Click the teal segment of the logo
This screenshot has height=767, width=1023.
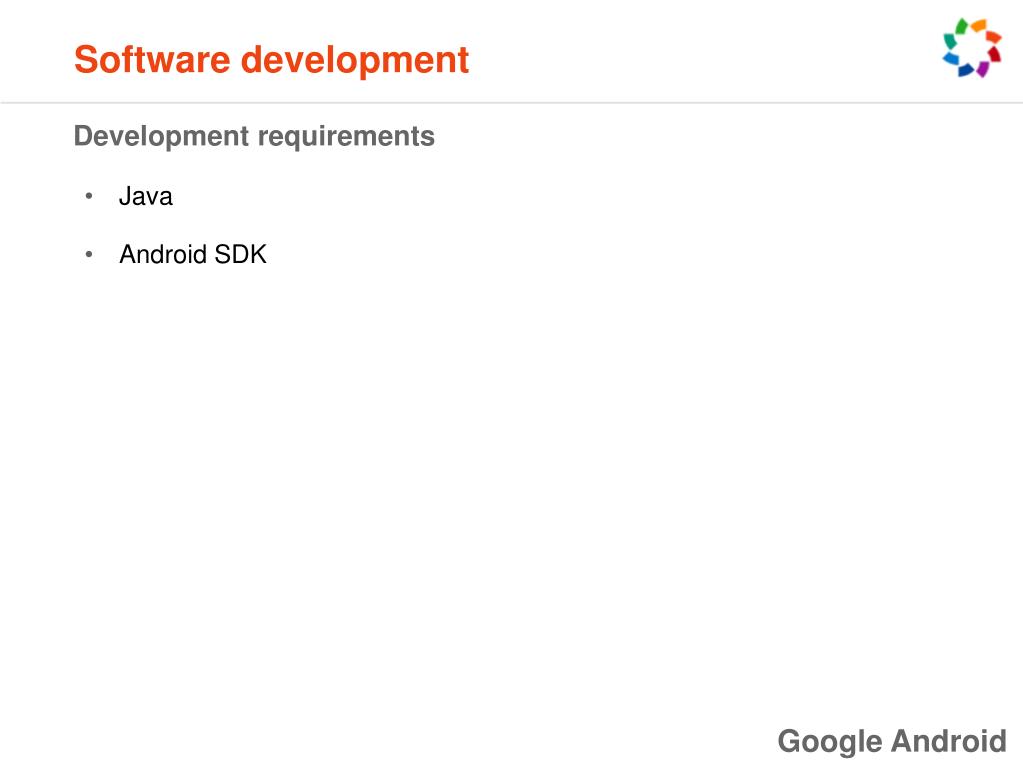950,41
